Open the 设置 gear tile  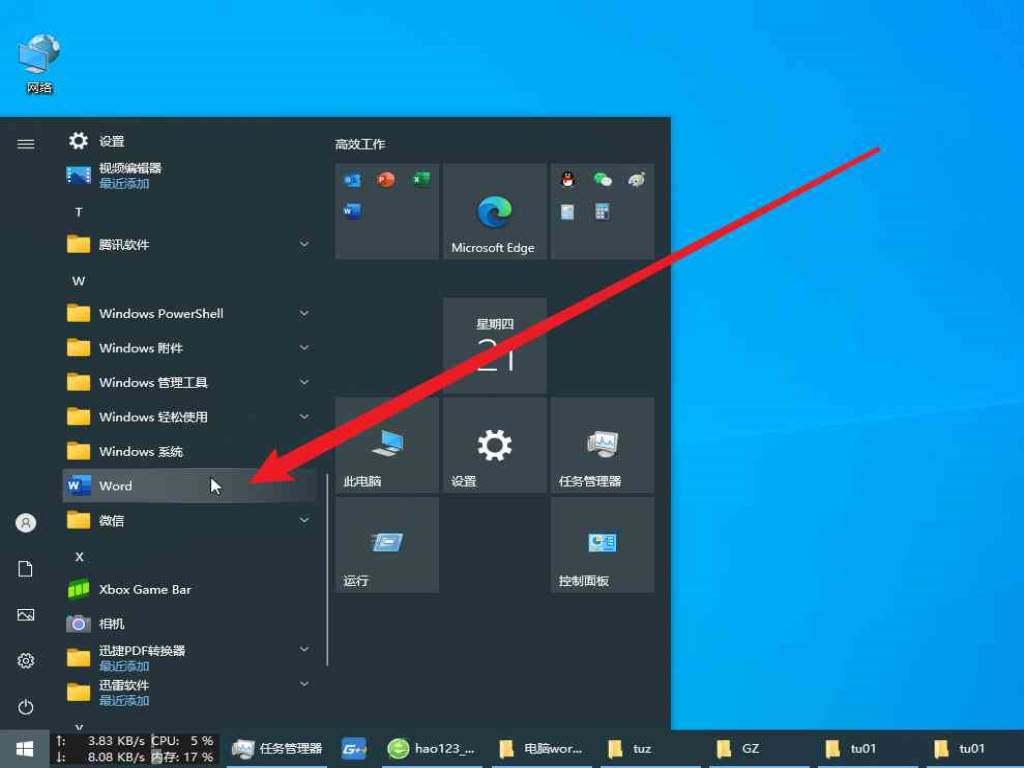click(494, 445)
